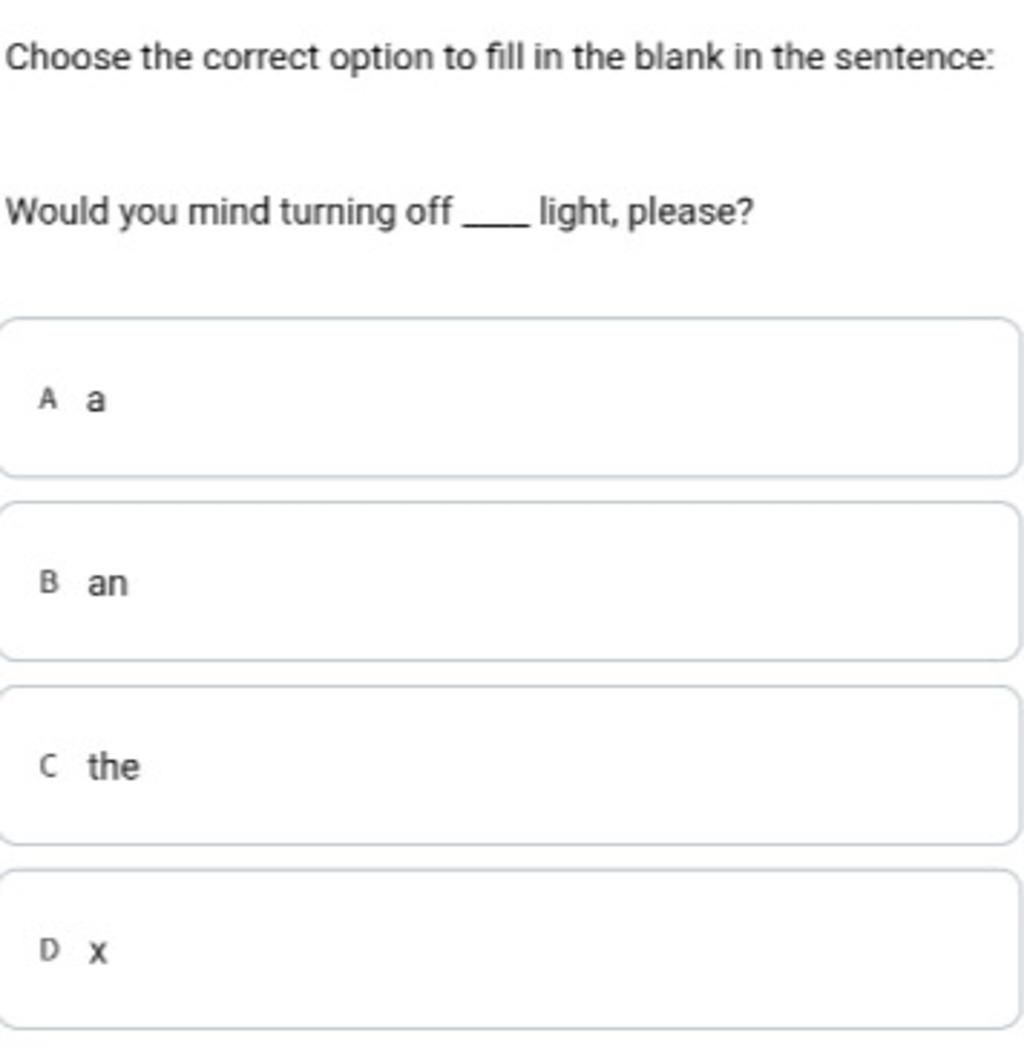Select answer option B "an"
This screenshot has height=1059, width=1024.
(510, 582)
